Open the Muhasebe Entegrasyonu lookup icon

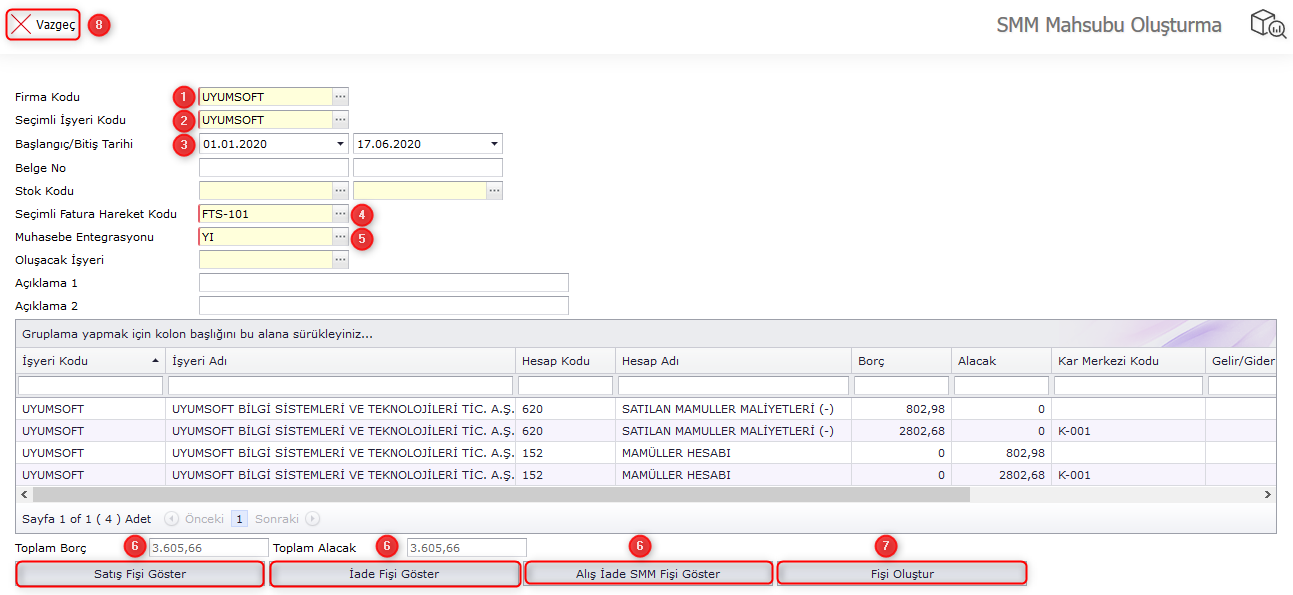pos(341,238)
